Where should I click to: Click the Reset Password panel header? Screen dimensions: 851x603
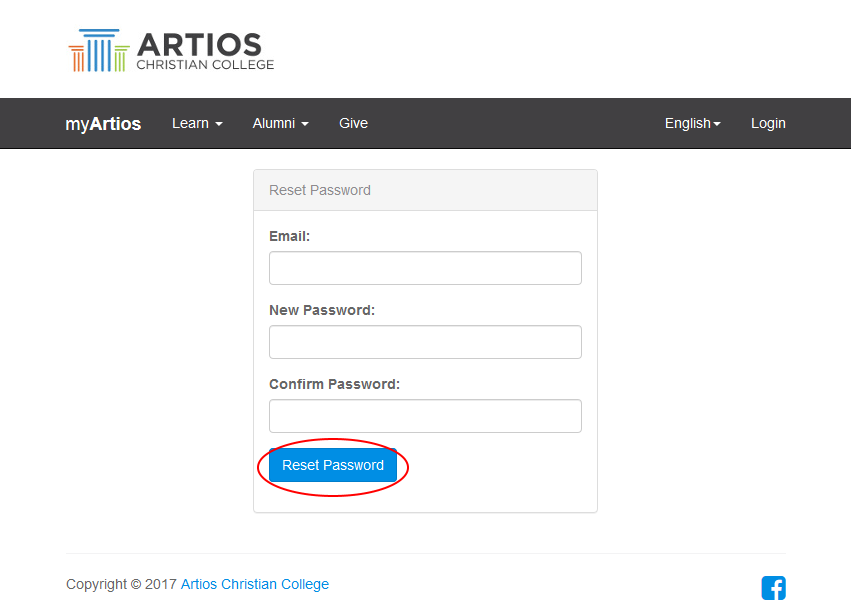pos(320,189)
